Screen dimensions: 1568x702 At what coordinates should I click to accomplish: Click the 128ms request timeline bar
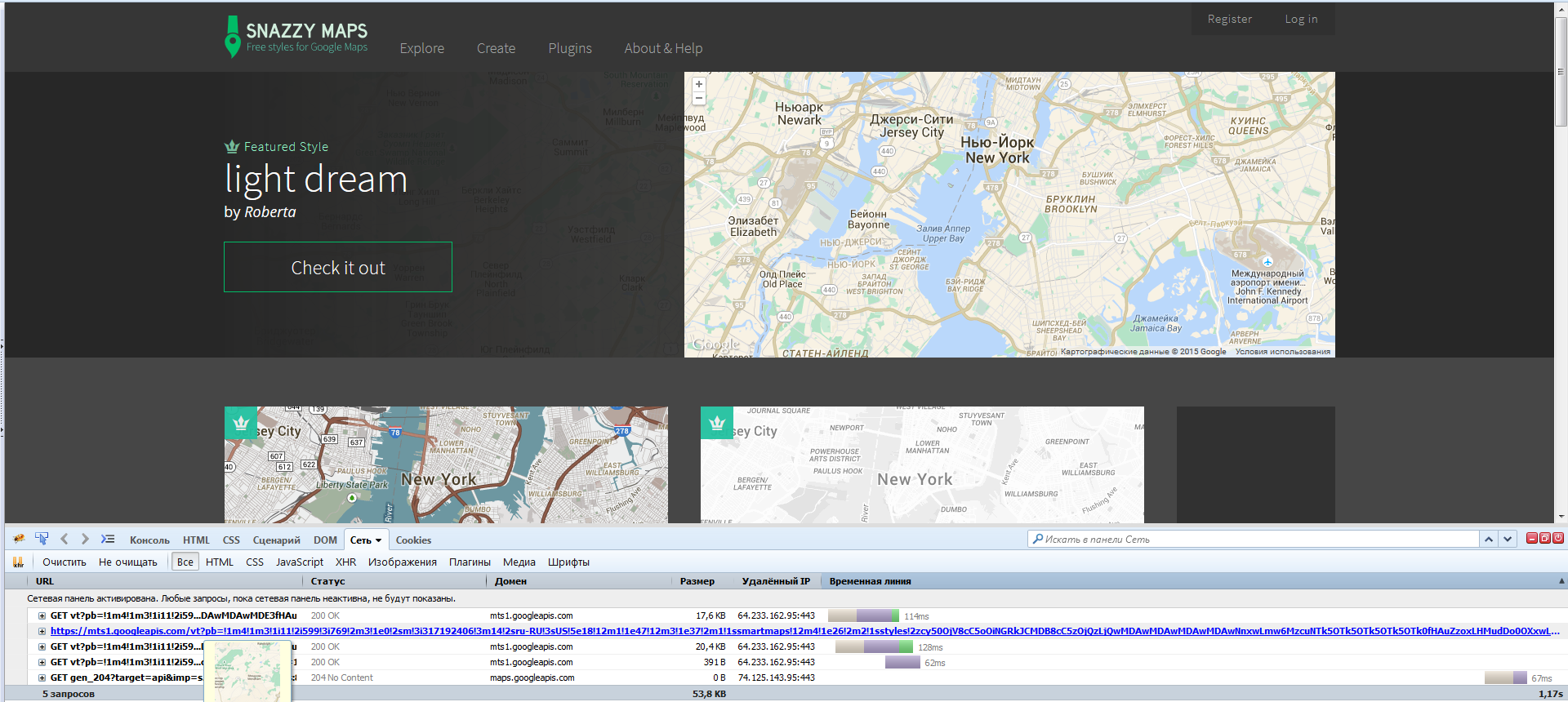coord(874,646)
